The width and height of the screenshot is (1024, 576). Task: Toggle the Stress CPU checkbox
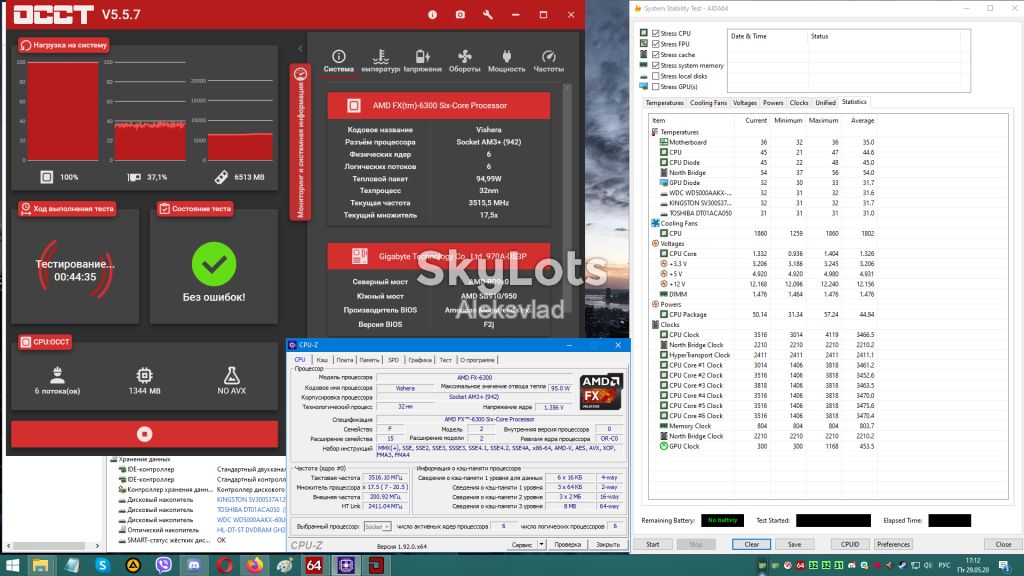point(656,33)
